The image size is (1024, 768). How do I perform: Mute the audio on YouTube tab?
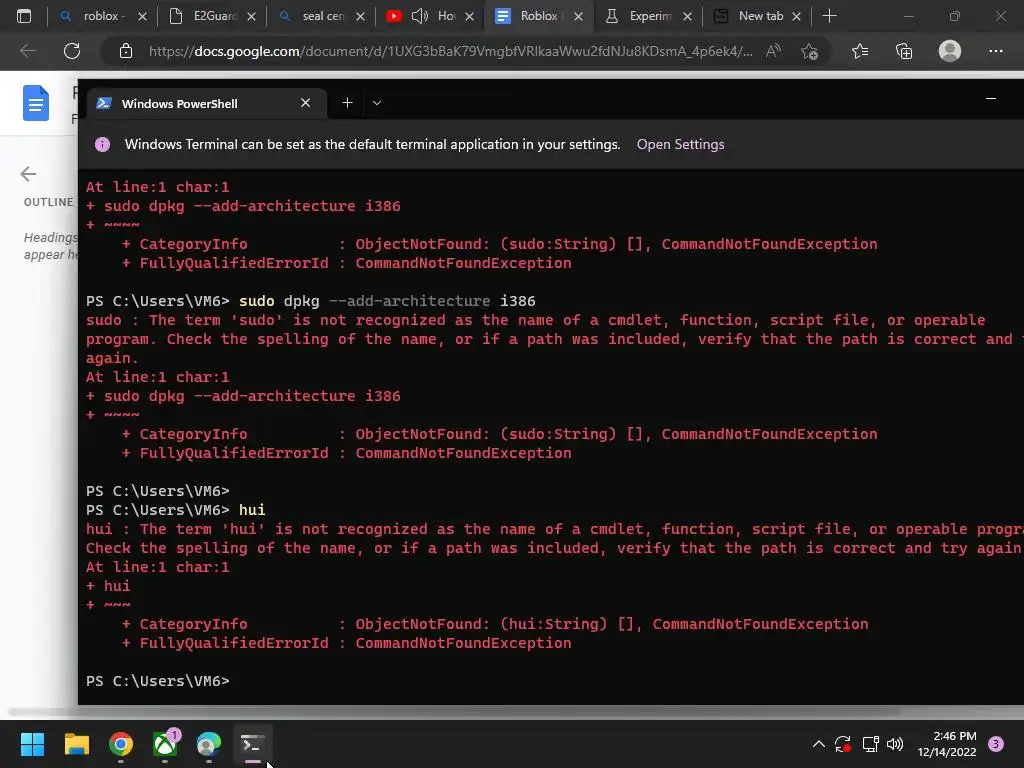click(x=420, y=16)
